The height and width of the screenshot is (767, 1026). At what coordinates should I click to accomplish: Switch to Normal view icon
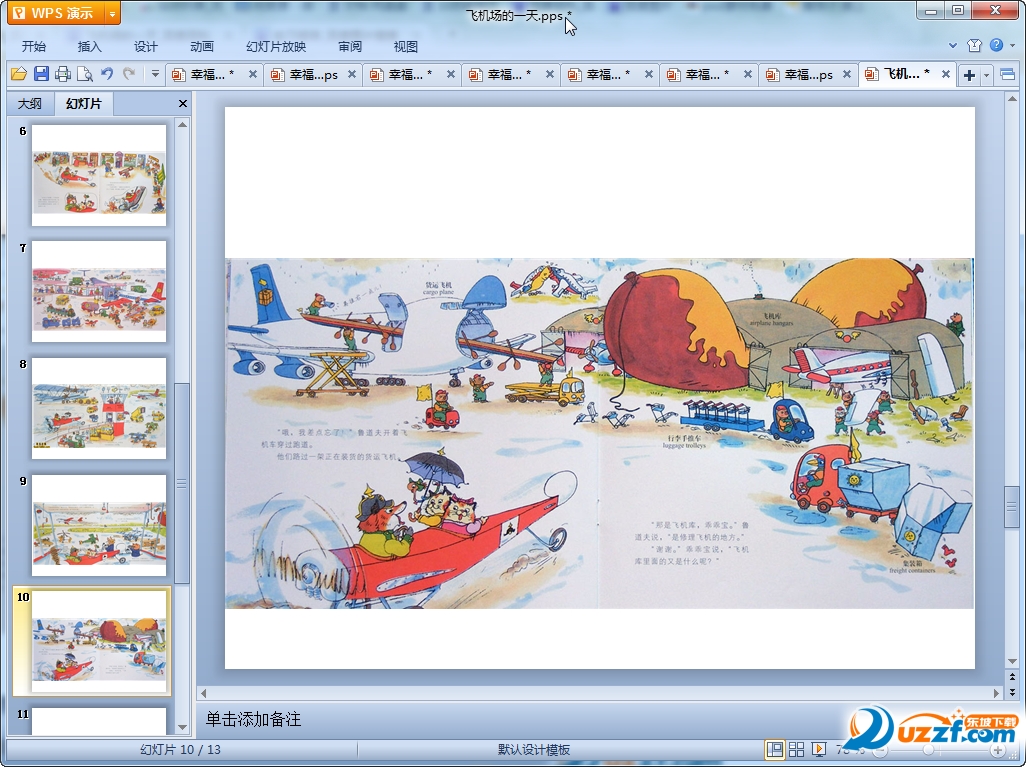775,749
